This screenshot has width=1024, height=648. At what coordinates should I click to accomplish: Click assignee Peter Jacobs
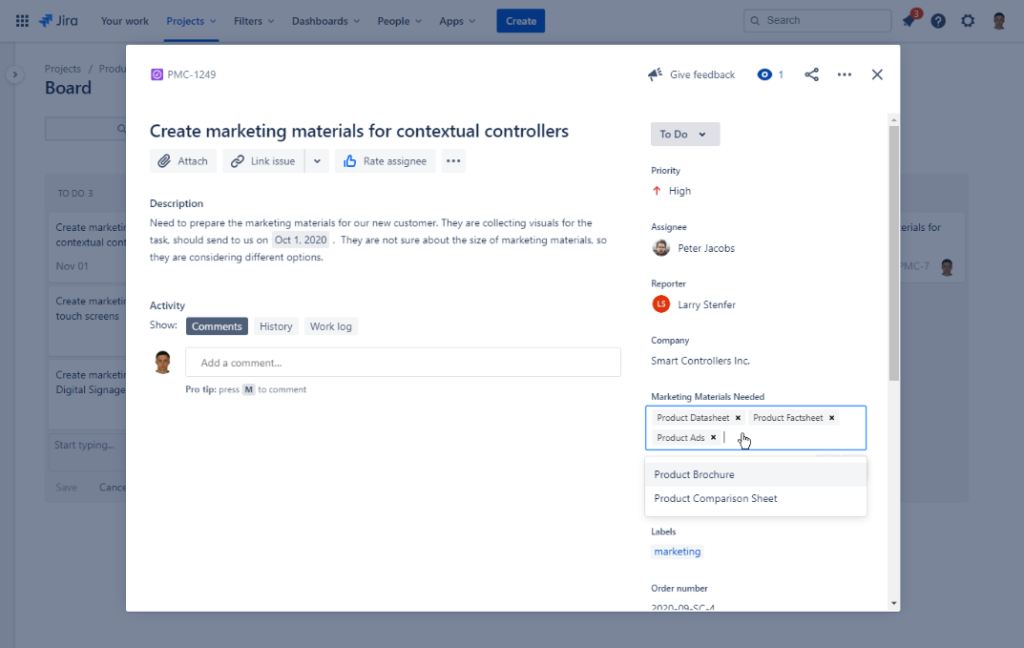click(x=706, y=248)
